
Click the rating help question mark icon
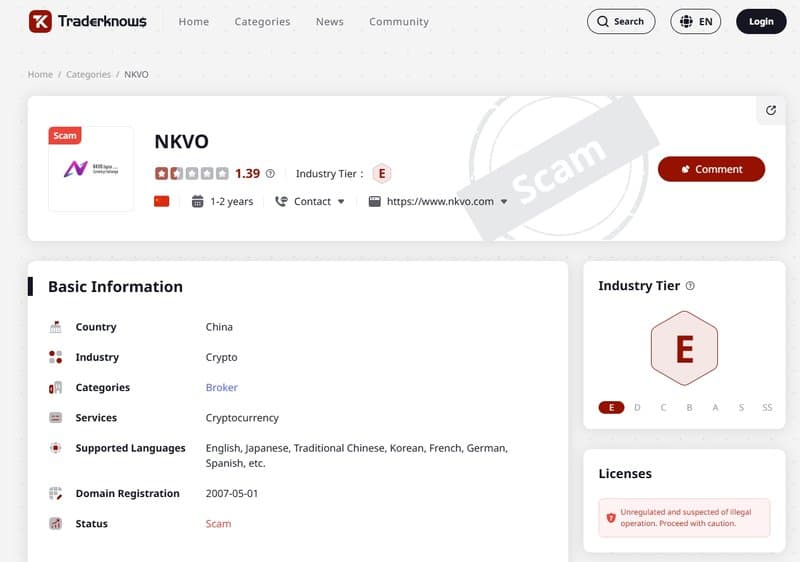coord(270,174)
